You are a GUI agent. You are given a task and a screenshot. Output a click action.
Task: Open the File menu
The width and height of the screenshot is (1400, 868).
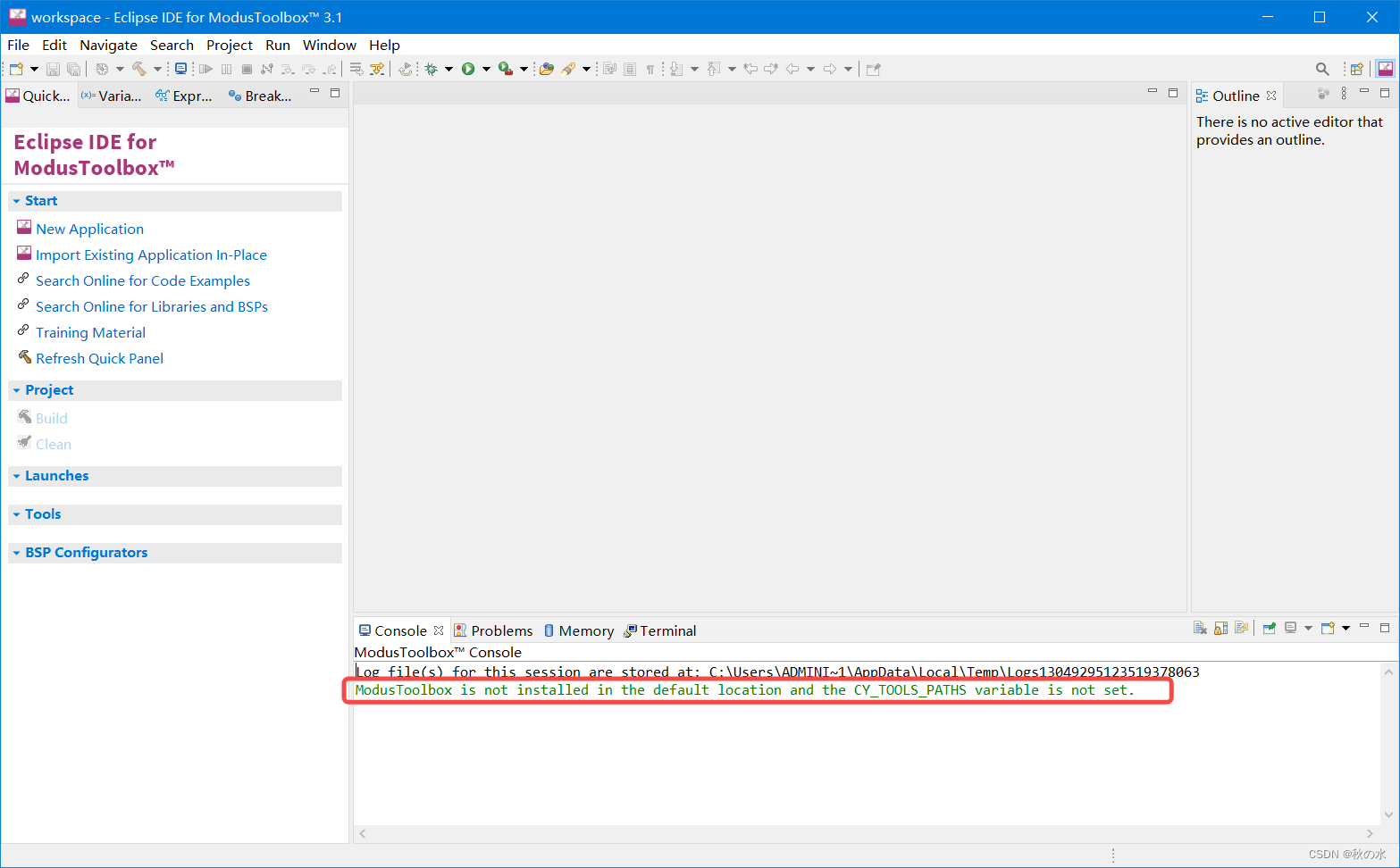pyautogui.click(x=18, y=45)
